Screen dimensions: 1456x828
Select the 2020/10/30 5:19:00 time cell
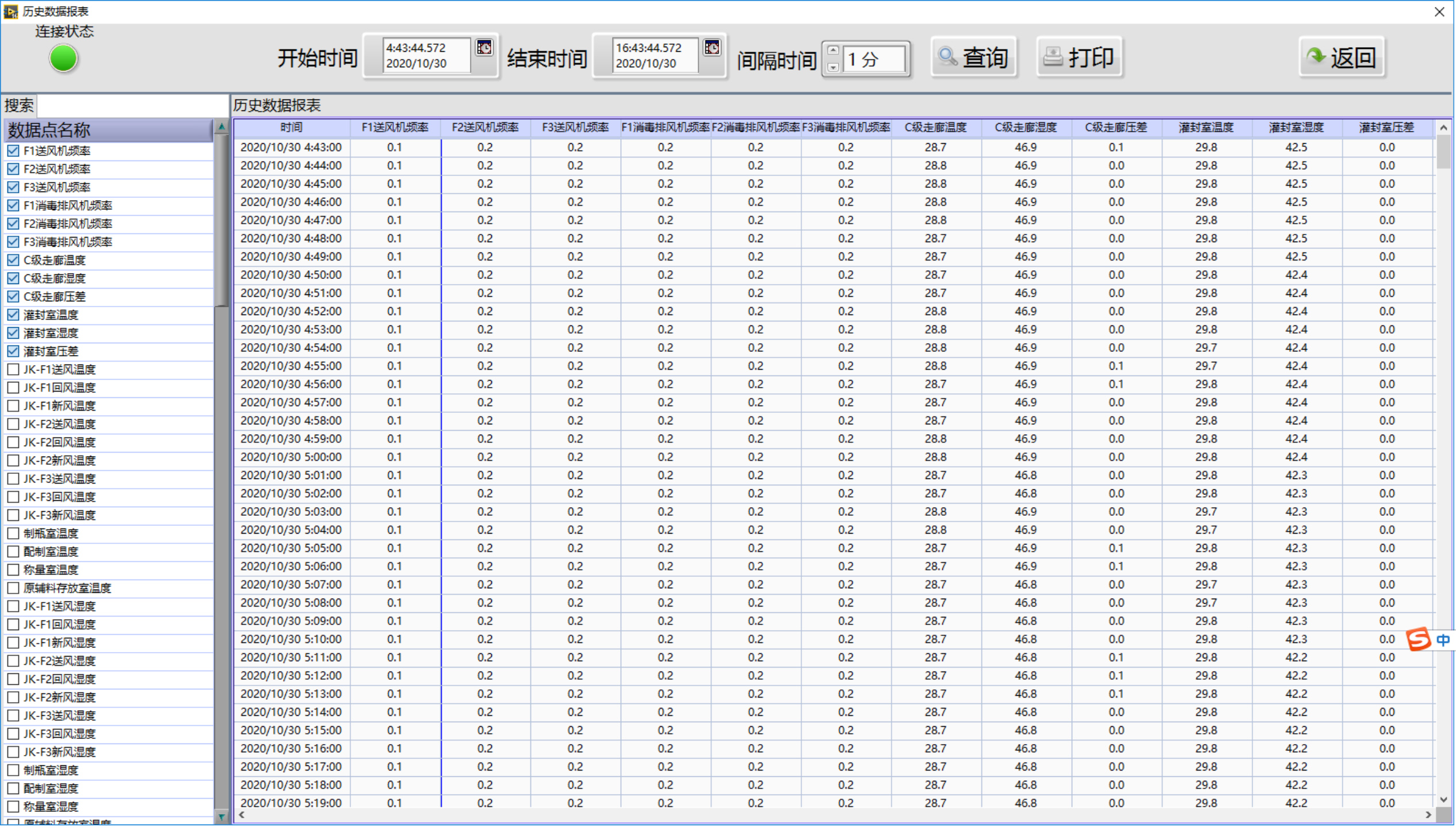(291, 803)
